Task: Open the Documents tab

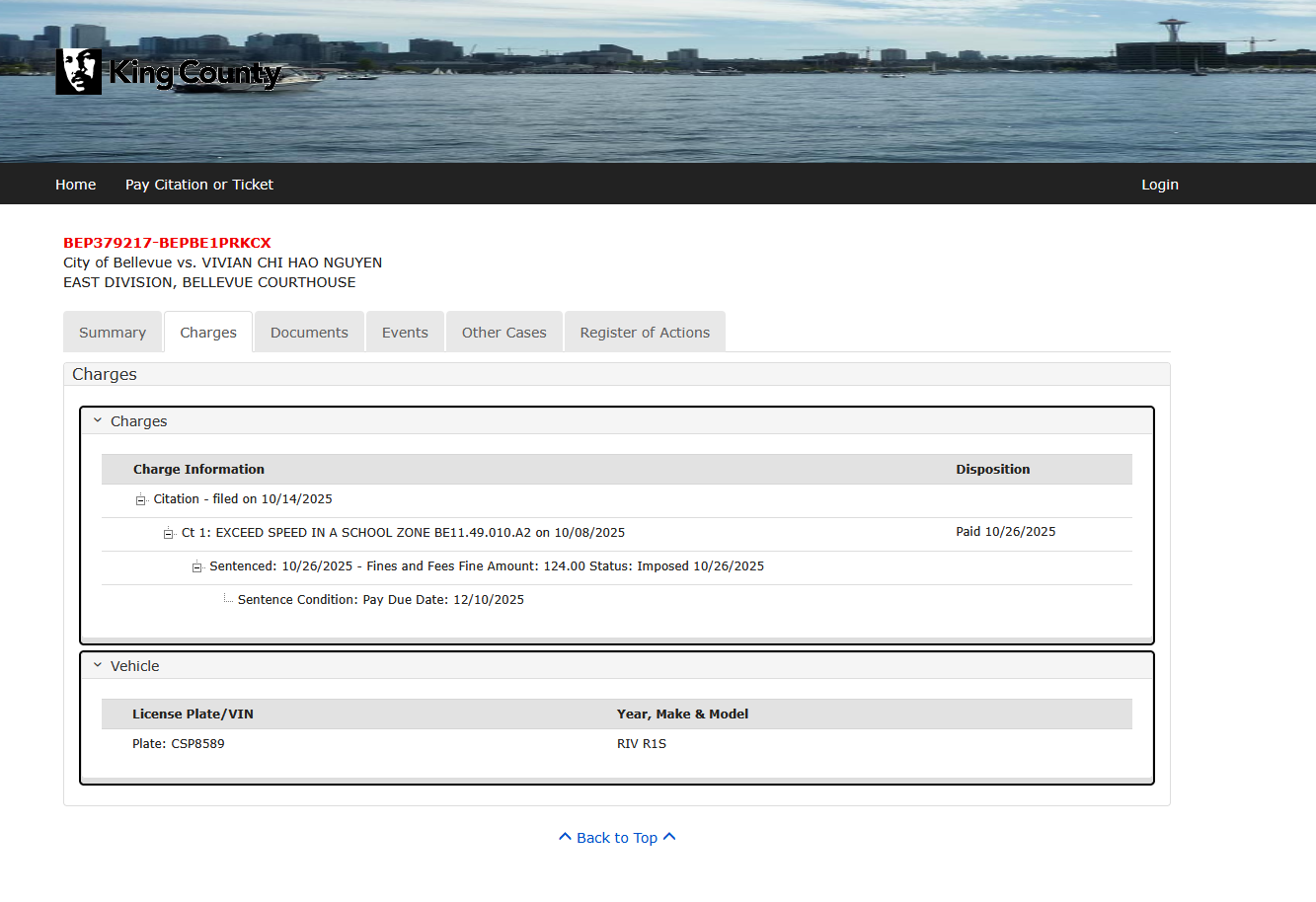Action: (x=309, y=333)
